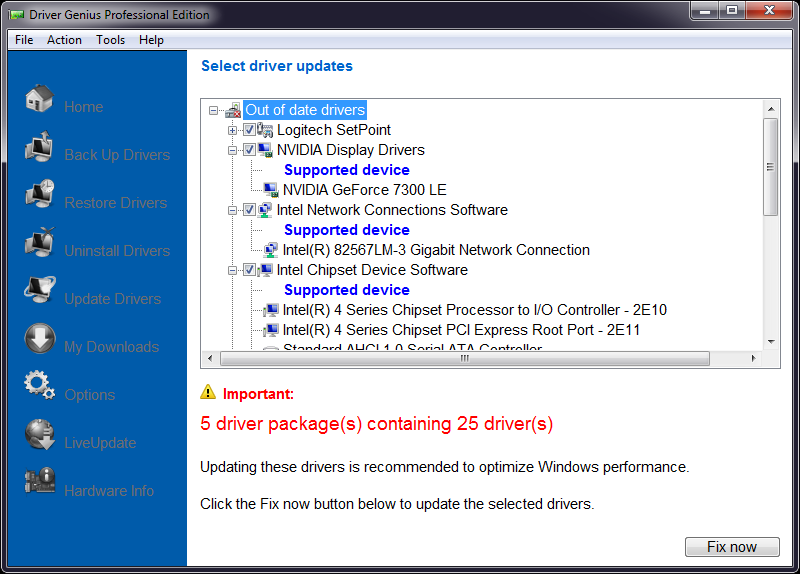800x574 pixels.
Task: Deselect Intel Chipset Device Software checkbox
Action: 249,270
